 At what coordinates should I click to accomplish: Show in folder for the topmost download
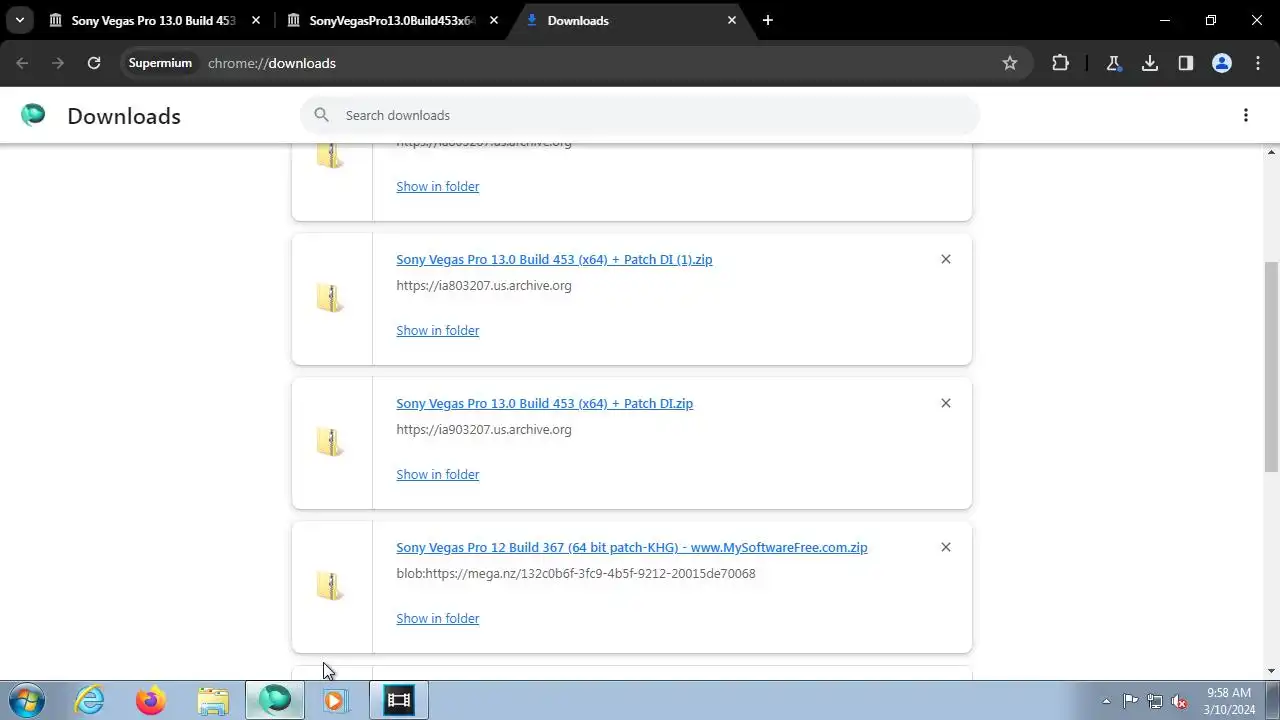(438, 186)
